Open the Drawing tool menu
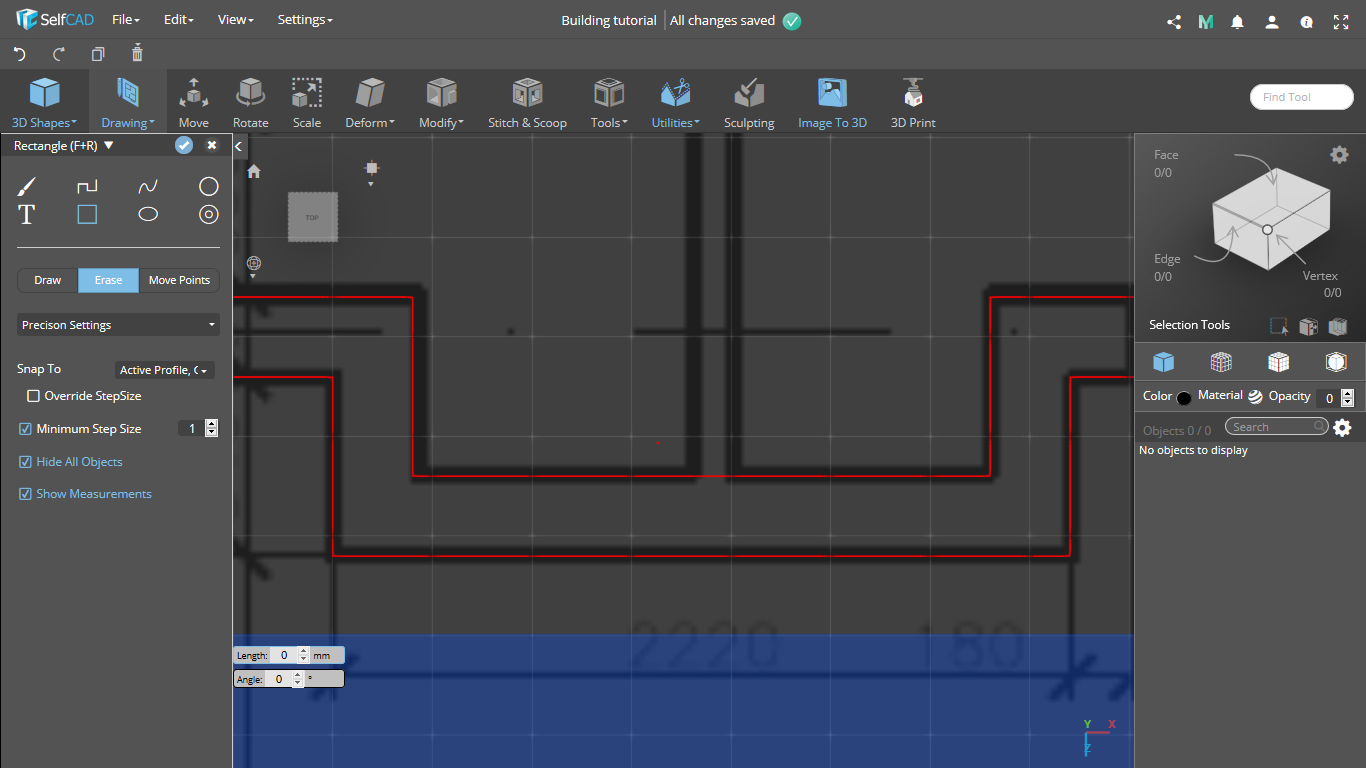1366x768 pixels. point(127,103)
